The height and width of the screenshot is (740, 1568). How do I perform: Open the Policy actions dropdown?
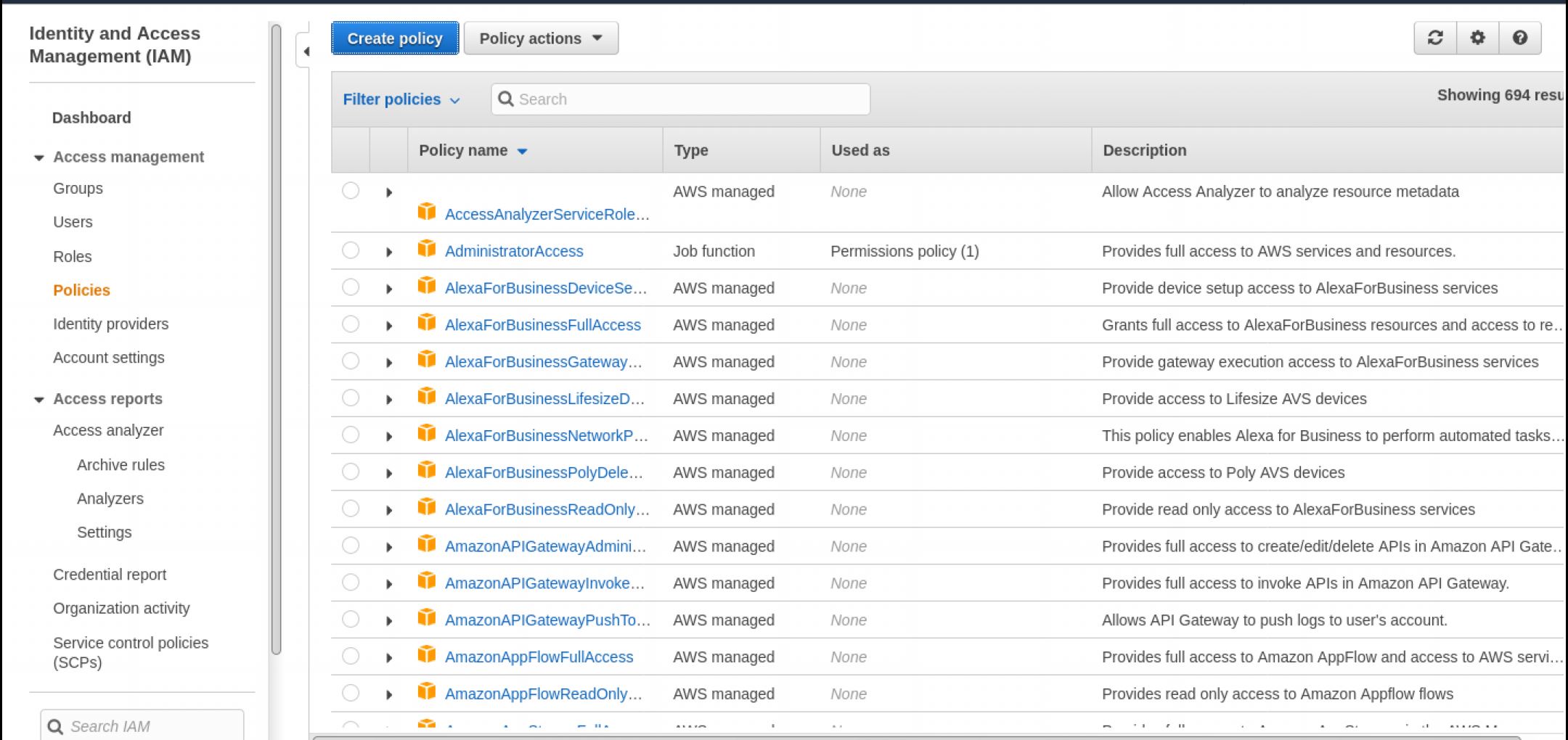pyautogui.click(x=541, y=38)
